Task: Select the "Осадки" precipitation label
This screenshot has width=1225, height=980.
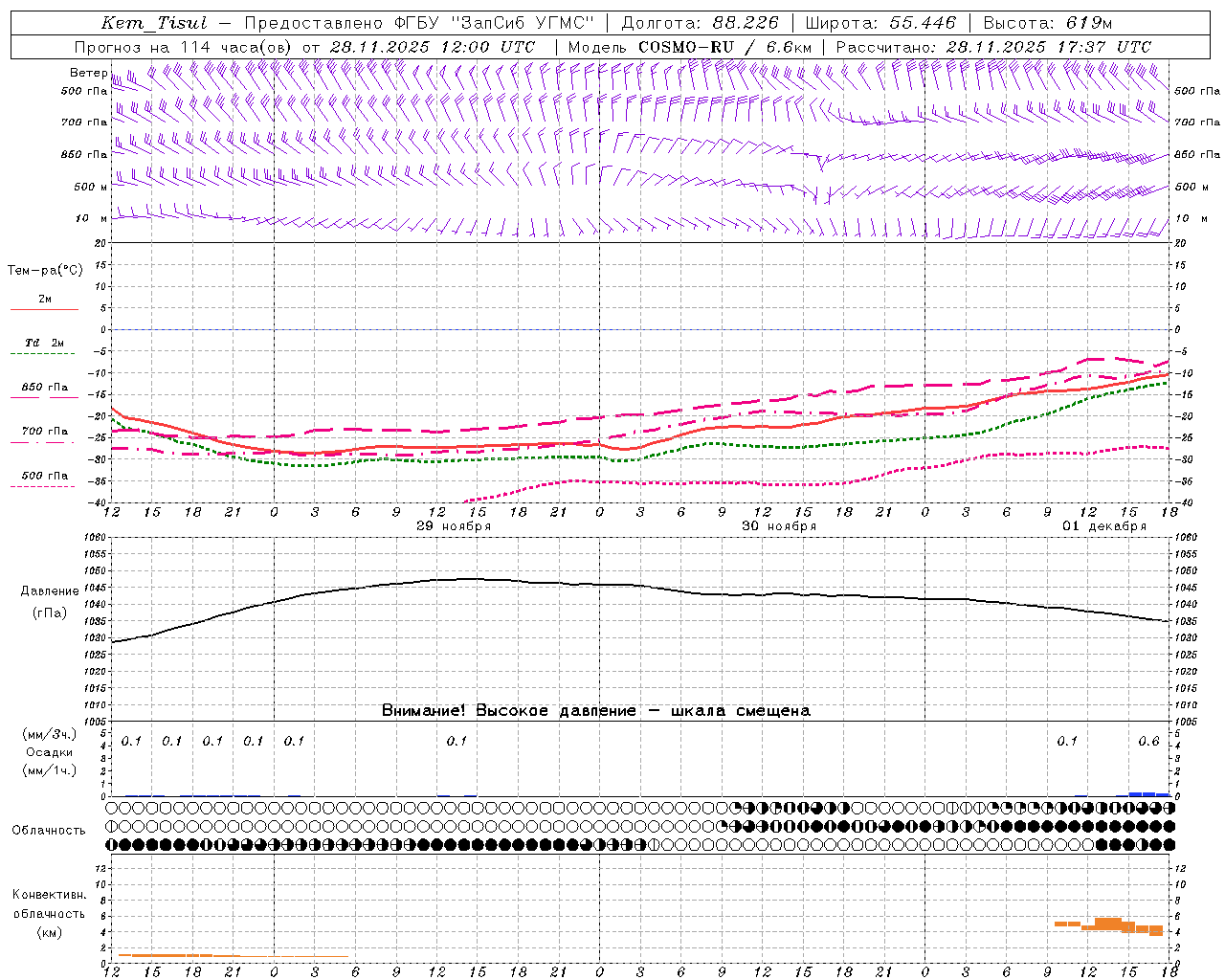Action: 50,752
